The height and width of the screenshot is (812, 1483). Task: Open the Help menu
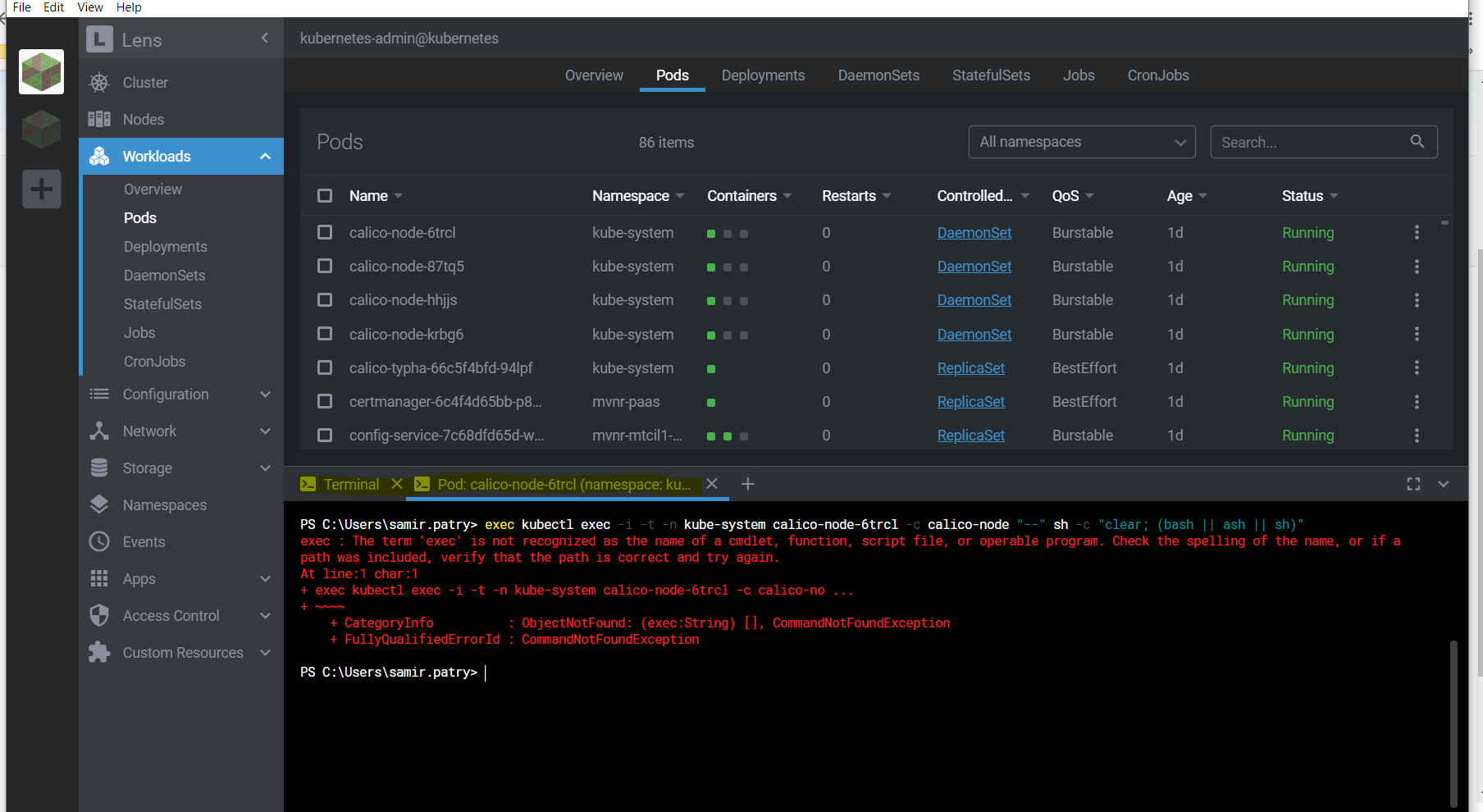(129, 7)
